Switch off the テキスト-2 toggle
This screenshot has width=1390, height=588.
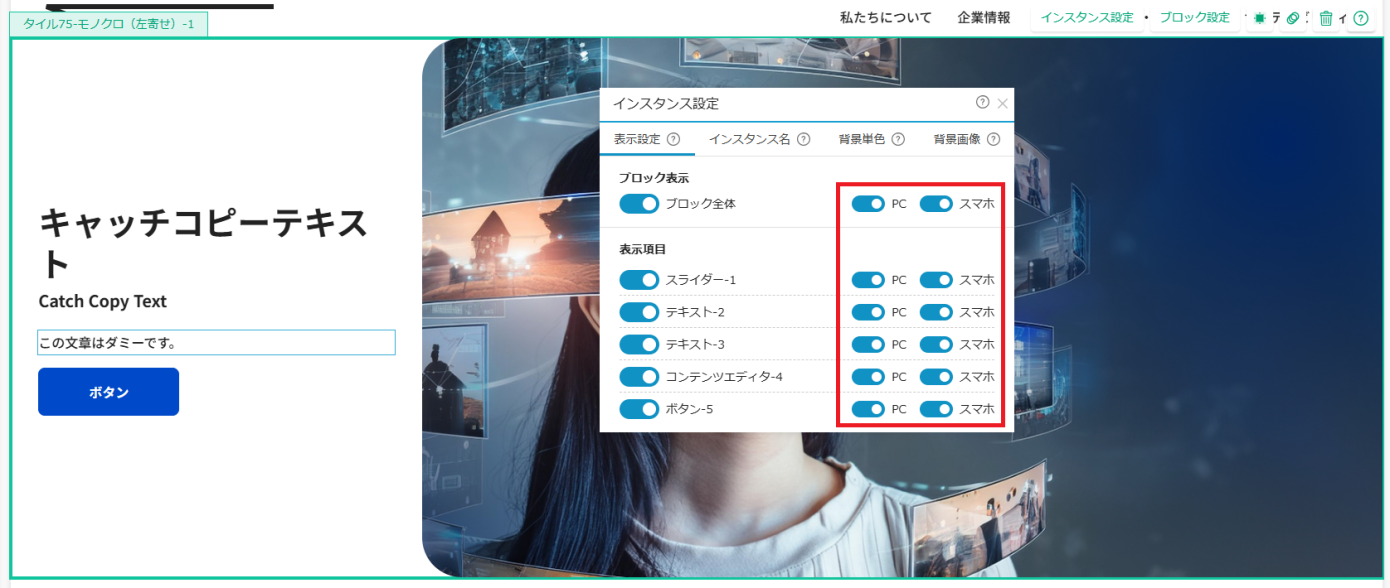639,311
